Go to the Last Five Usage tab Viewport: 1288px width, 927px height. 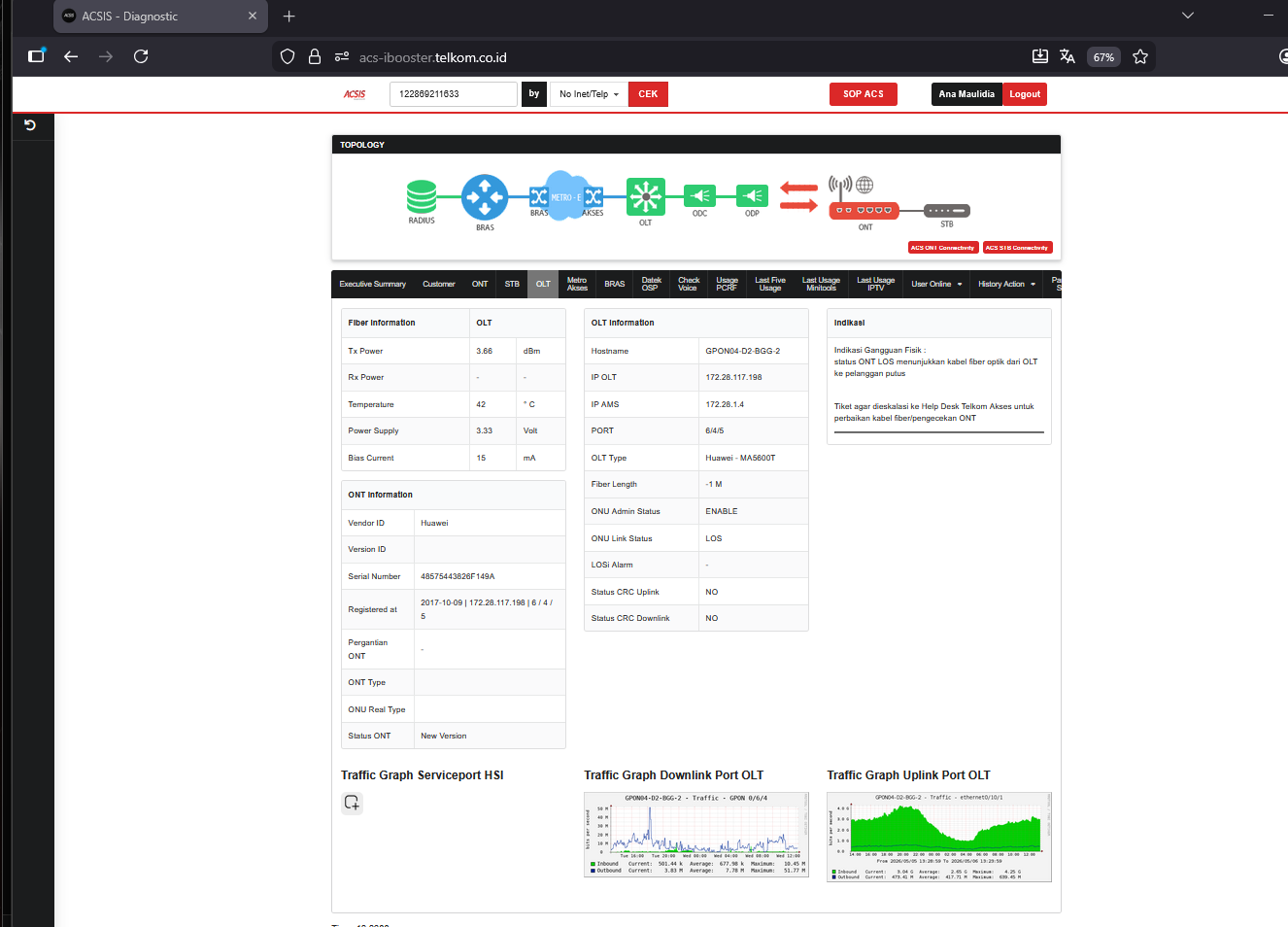click(x=770, y=285)
